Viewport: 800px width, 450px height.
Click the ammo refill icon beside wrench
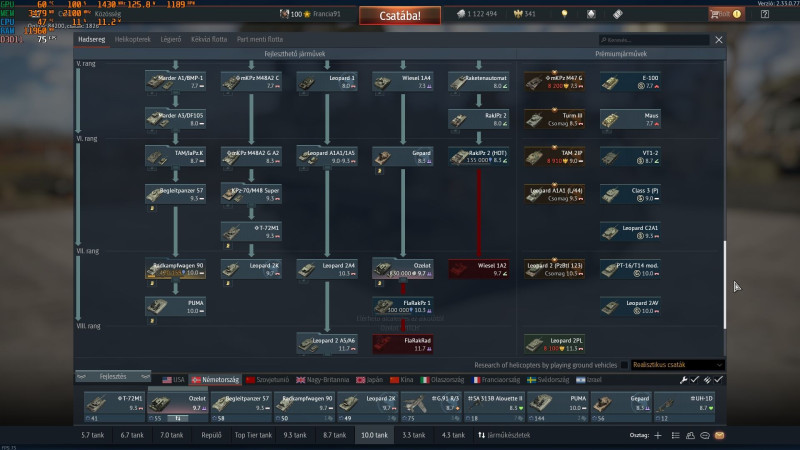[707, 380]
